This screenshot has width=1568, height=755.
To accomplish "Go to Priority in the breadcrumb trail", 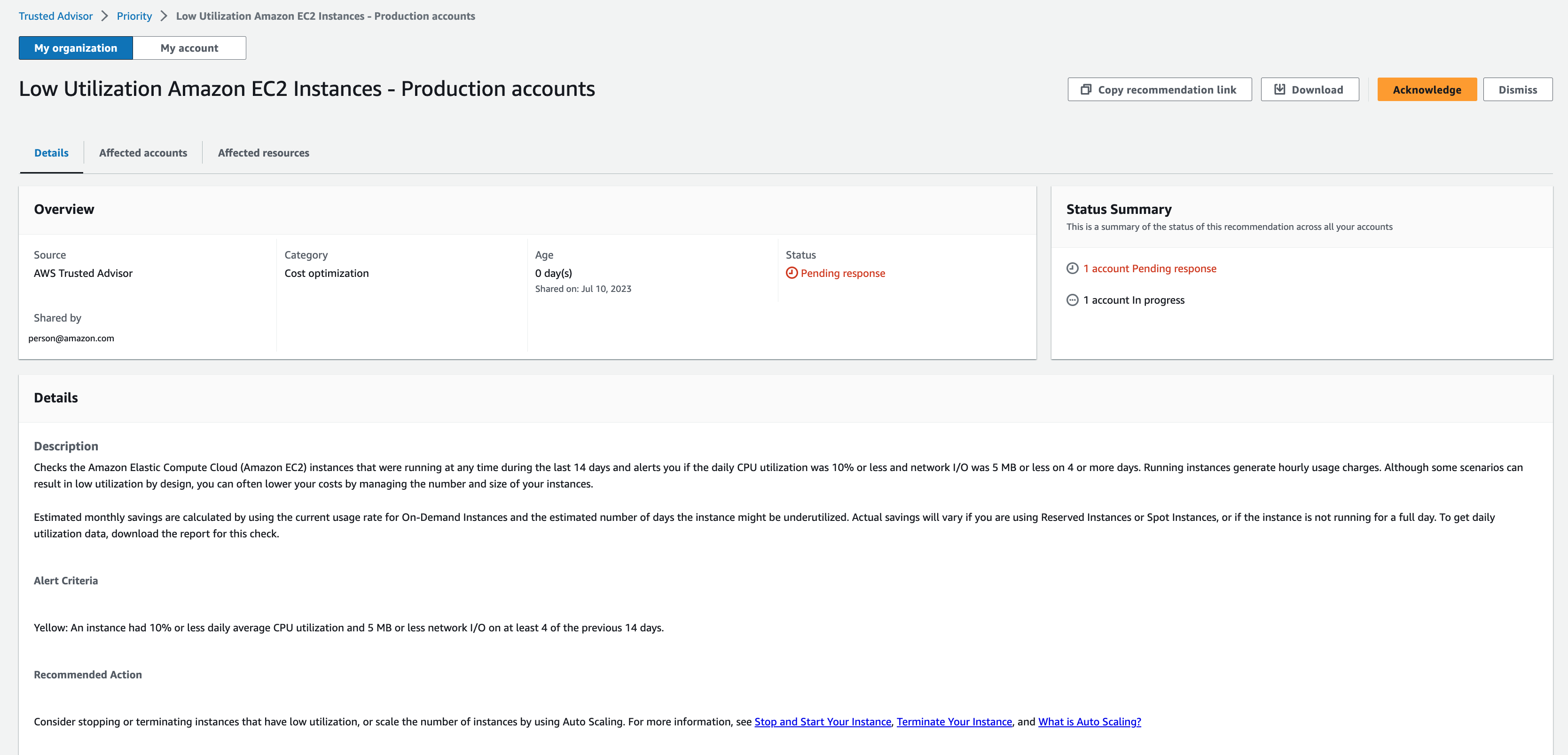I will tap(134, 16).
